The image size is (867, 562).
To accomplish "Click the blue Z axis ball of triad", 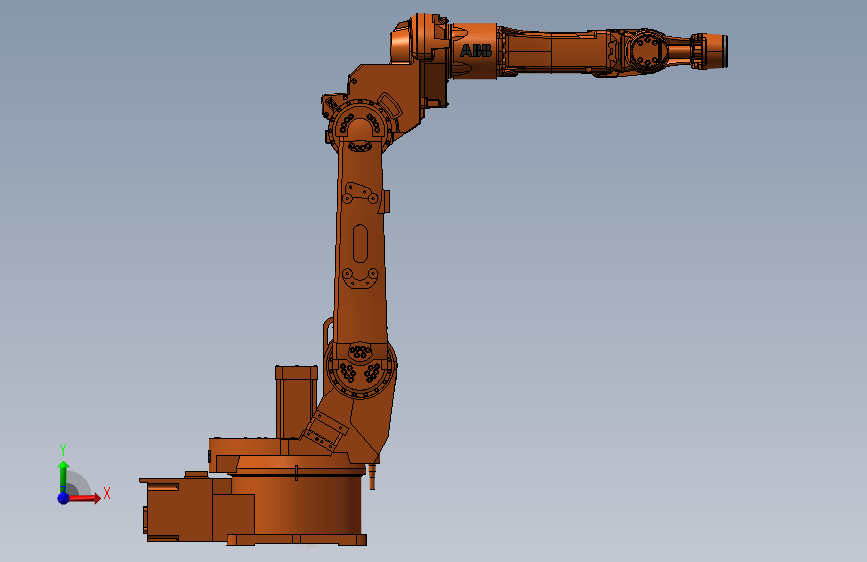I will pyautogui.click(x=63, y=498).
